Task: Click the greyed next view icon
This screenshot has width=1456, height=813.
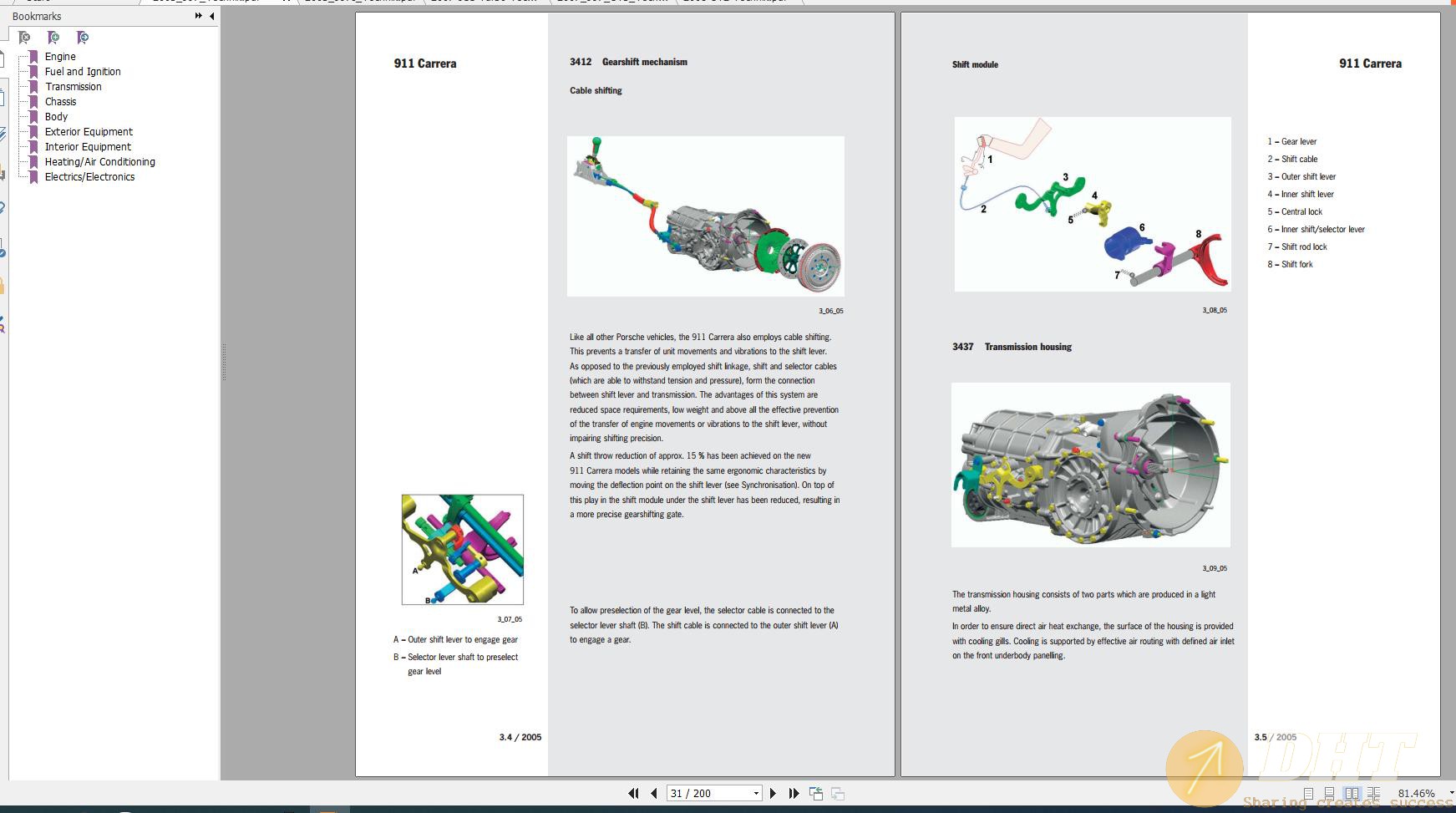Action: tap(838, 793)
